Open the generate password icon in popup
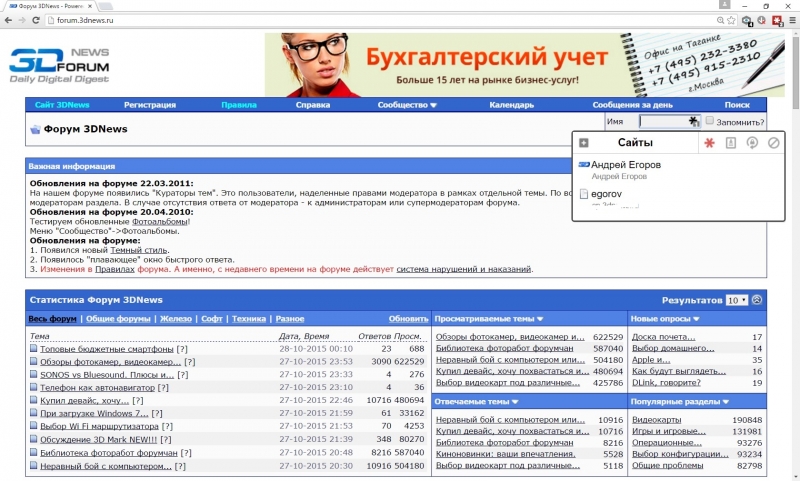Image resolution: width=800 pixels, height=481 pixels. click(752, 143)
